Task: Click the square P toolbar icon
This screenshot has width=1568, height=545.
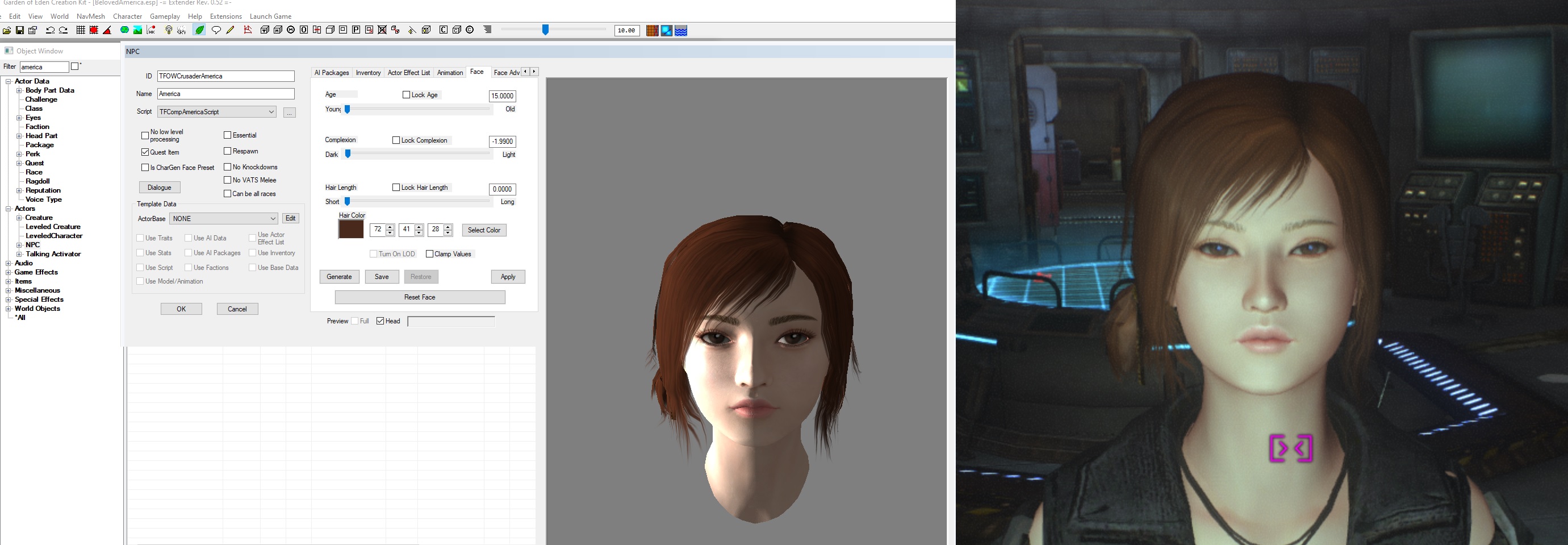Action: coord(356,31)
